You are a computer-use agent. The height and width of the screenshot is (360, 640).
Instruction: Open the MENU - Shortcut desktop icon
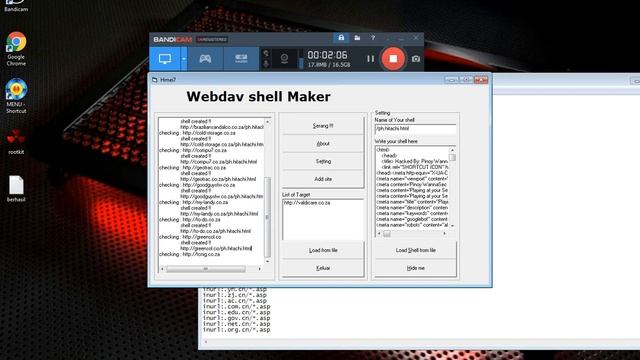tap(16, 96)
